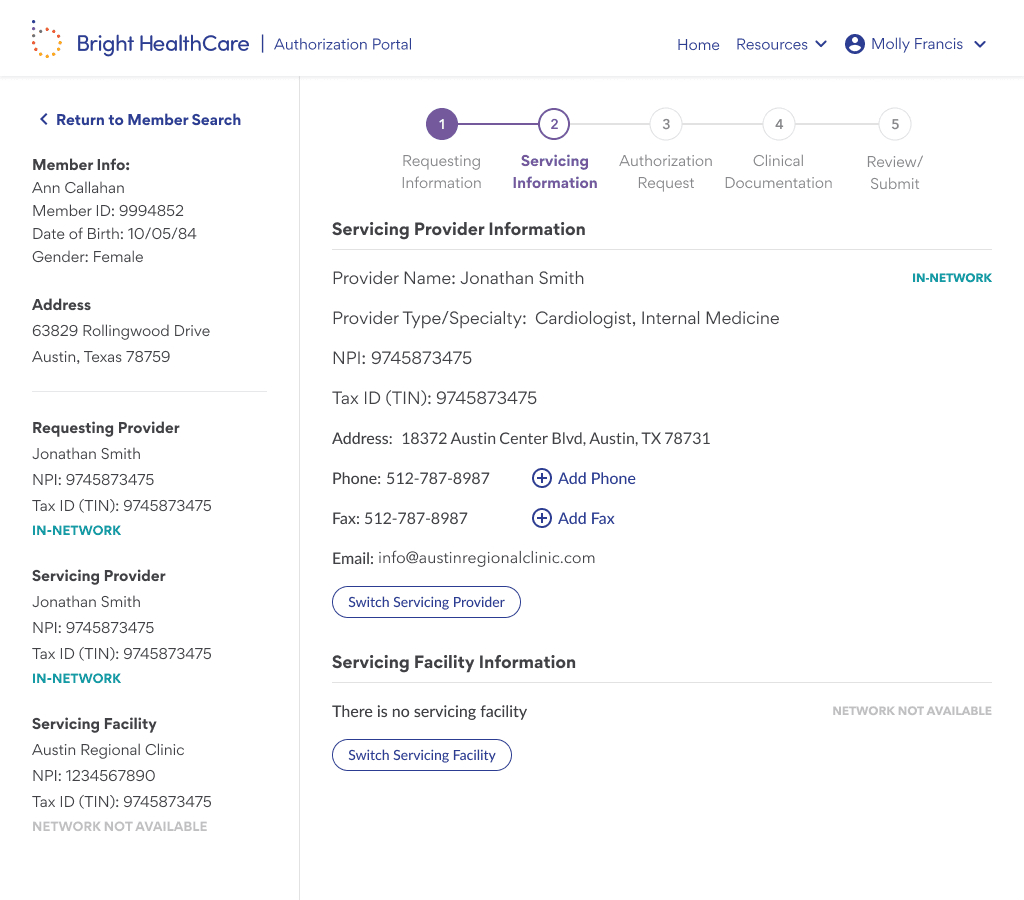Click the main panel NPI: 9745873475 line
The image size is (1024, 900).
(x=402, y=358)
